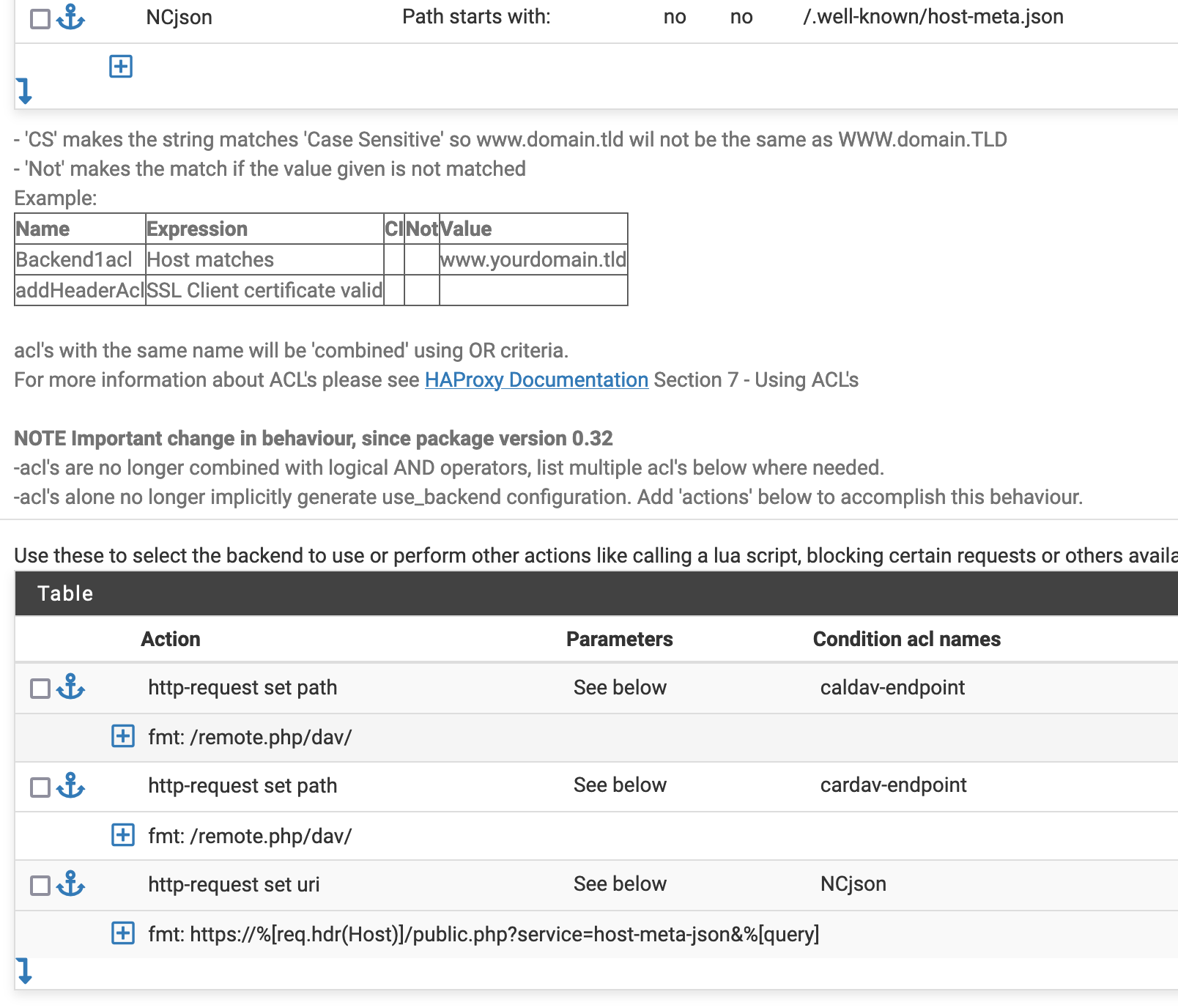Click the add-row arrow under the actions table
This screenshot has width=1178, height=1008.
[24, 971]
